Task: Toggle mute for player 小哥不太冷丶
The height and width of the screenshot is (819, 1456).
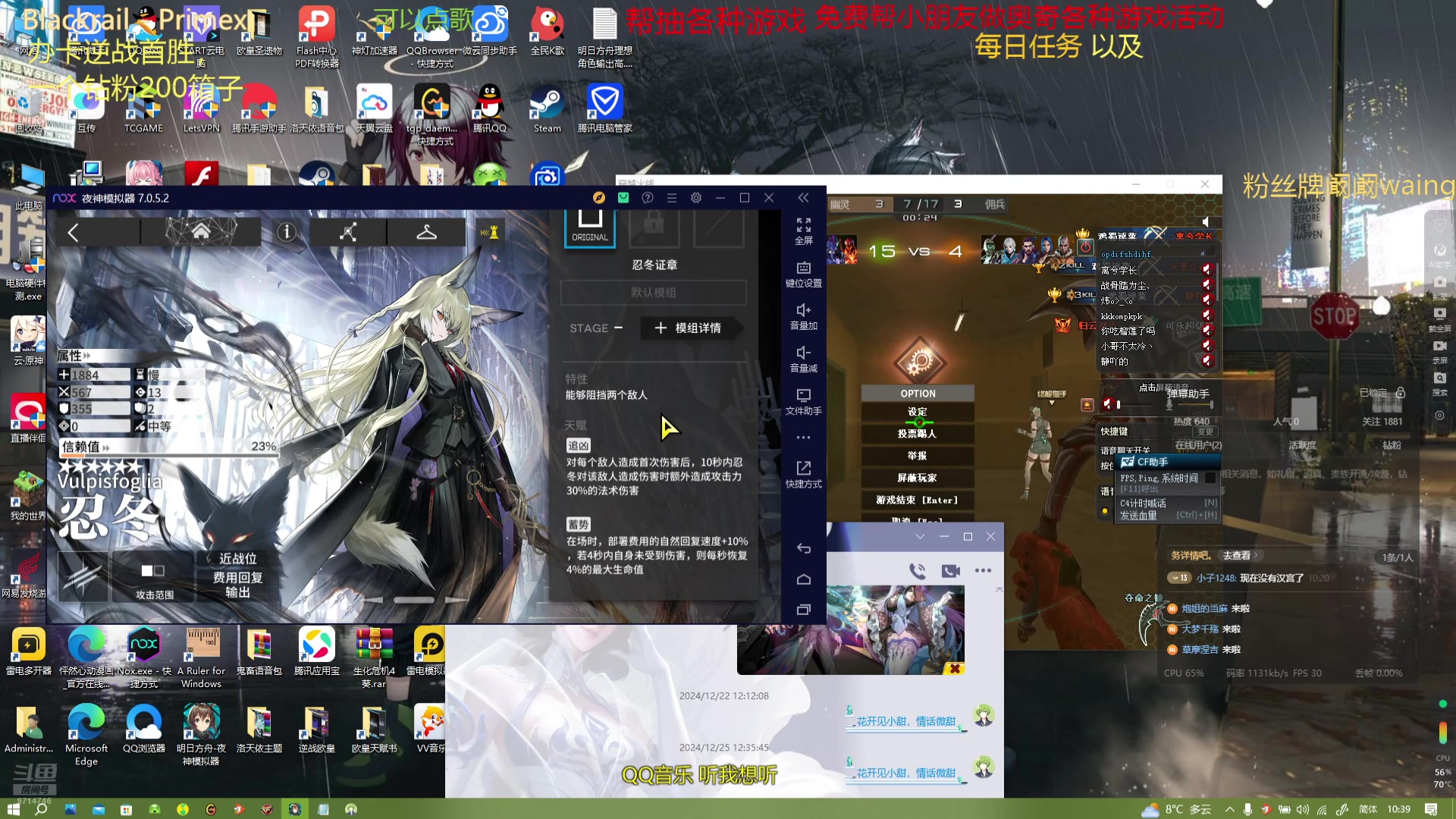Action: click(x=1207, y=346)
